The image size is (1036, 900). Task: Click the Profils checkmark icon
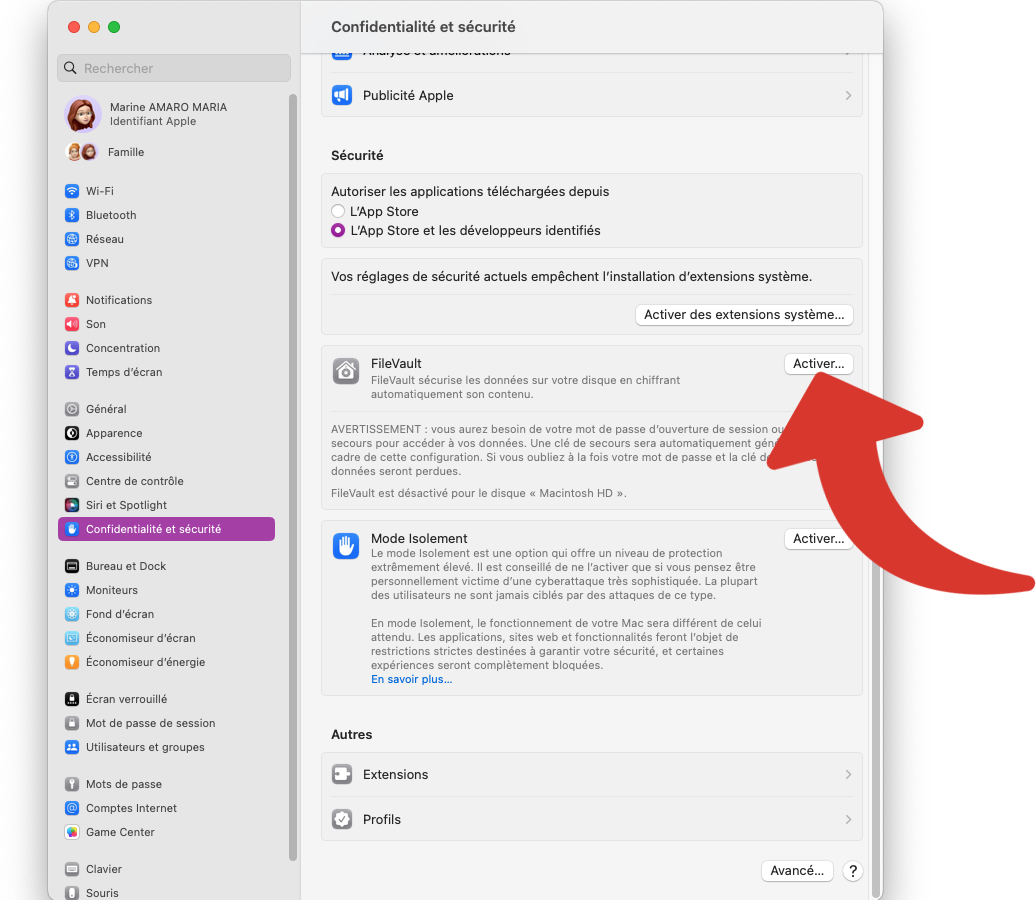pyautogui.click(x=342, y=819)
